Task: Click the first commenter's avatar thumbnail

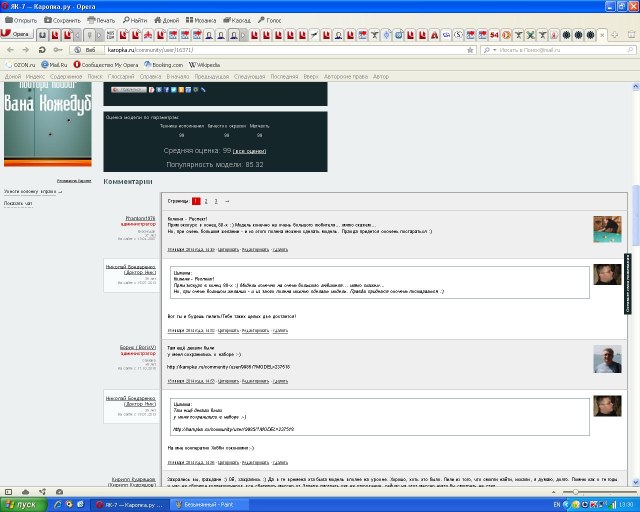Action: click(x=606, y=229)
